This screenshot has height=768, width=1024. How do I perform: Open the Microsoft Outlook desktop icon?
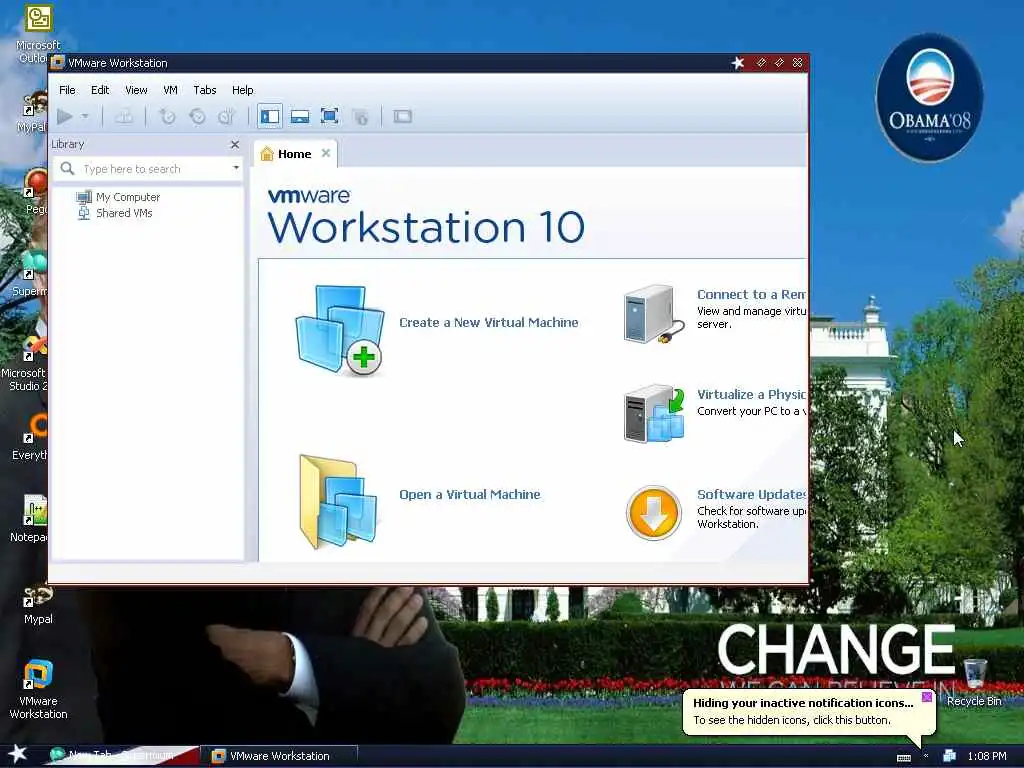(x=38, y=34)
